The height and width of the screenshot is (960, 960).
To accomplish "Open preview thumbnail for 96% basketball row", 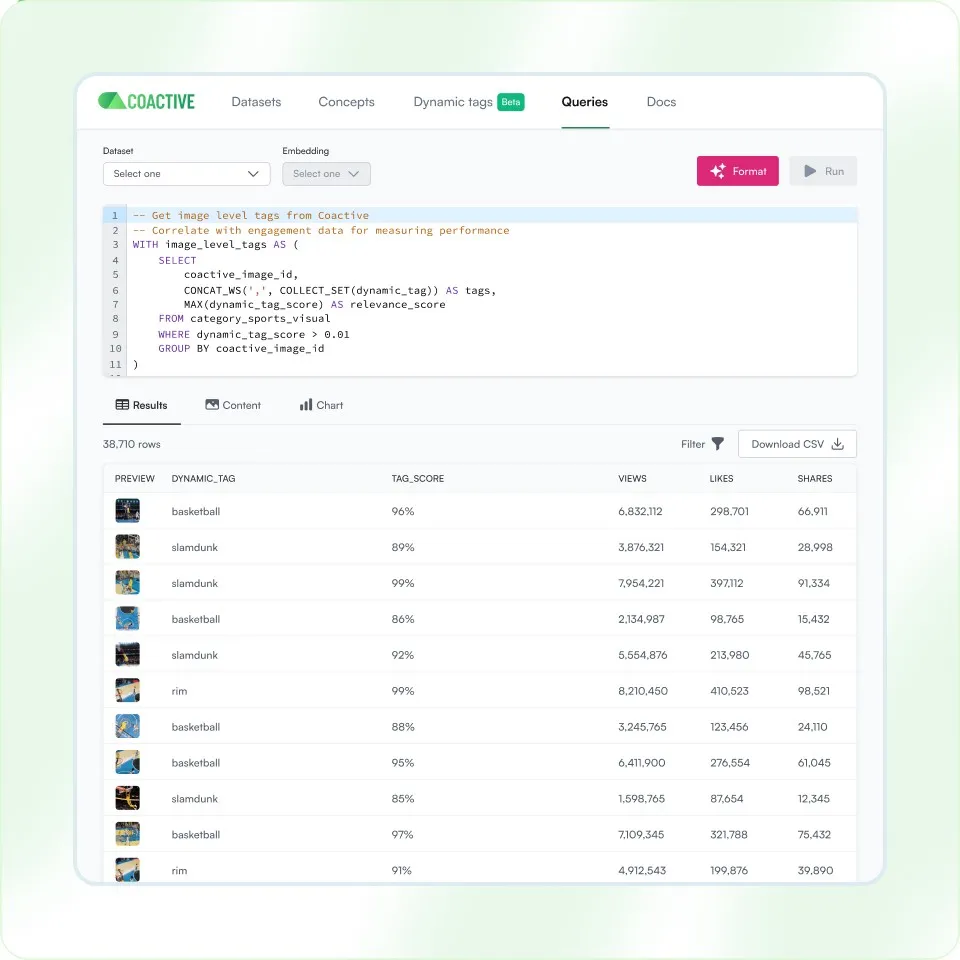I will tap(127, 511).
